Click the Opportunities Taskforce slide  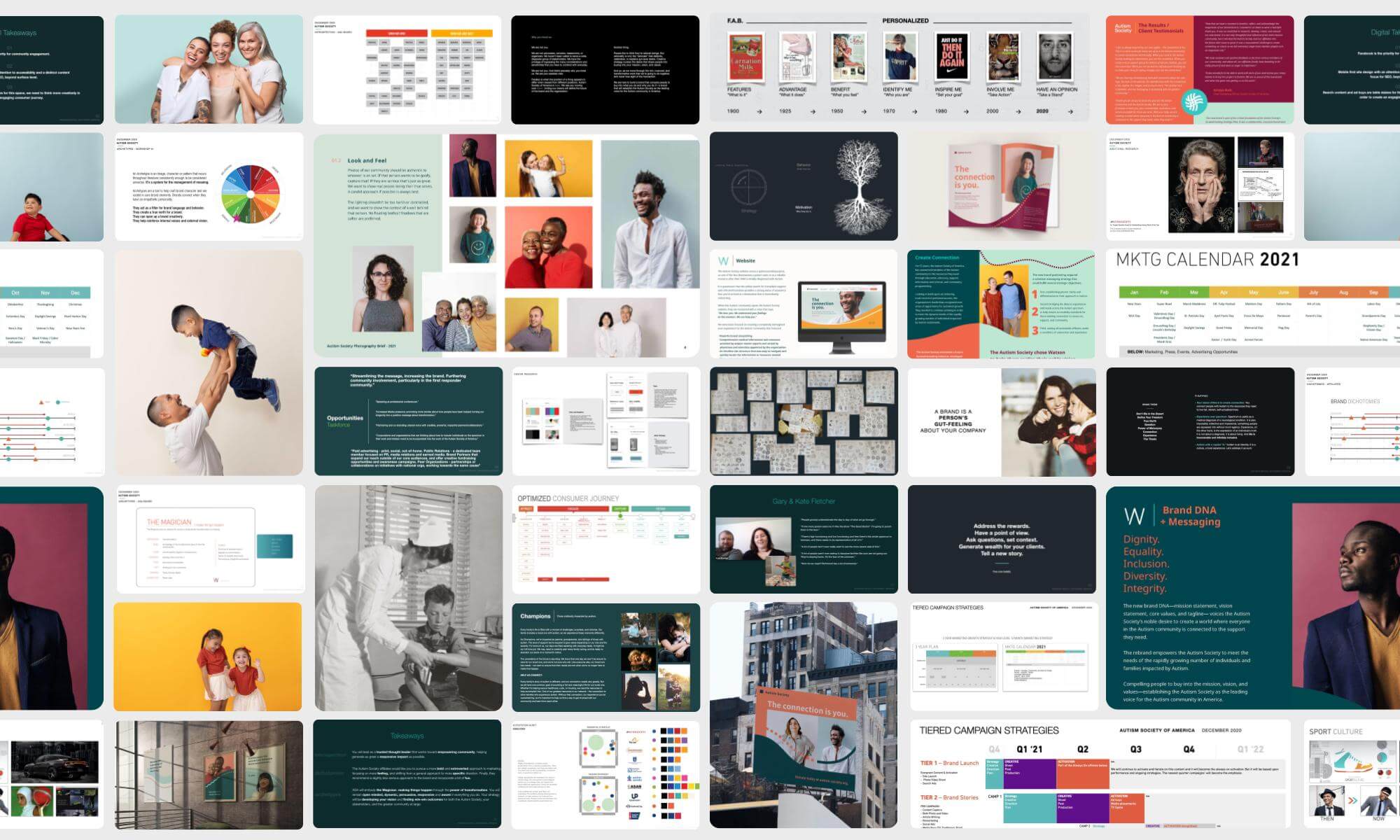408,421
